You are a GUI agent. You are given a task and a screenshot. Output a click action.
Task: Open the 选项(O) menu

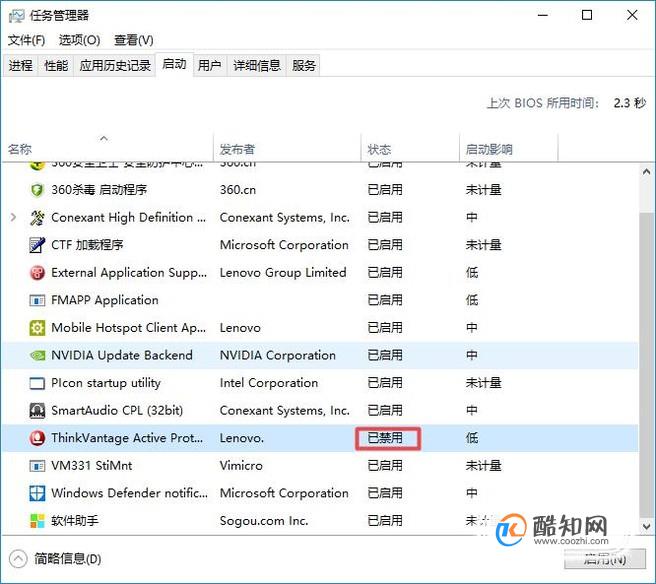coord(79,40)
